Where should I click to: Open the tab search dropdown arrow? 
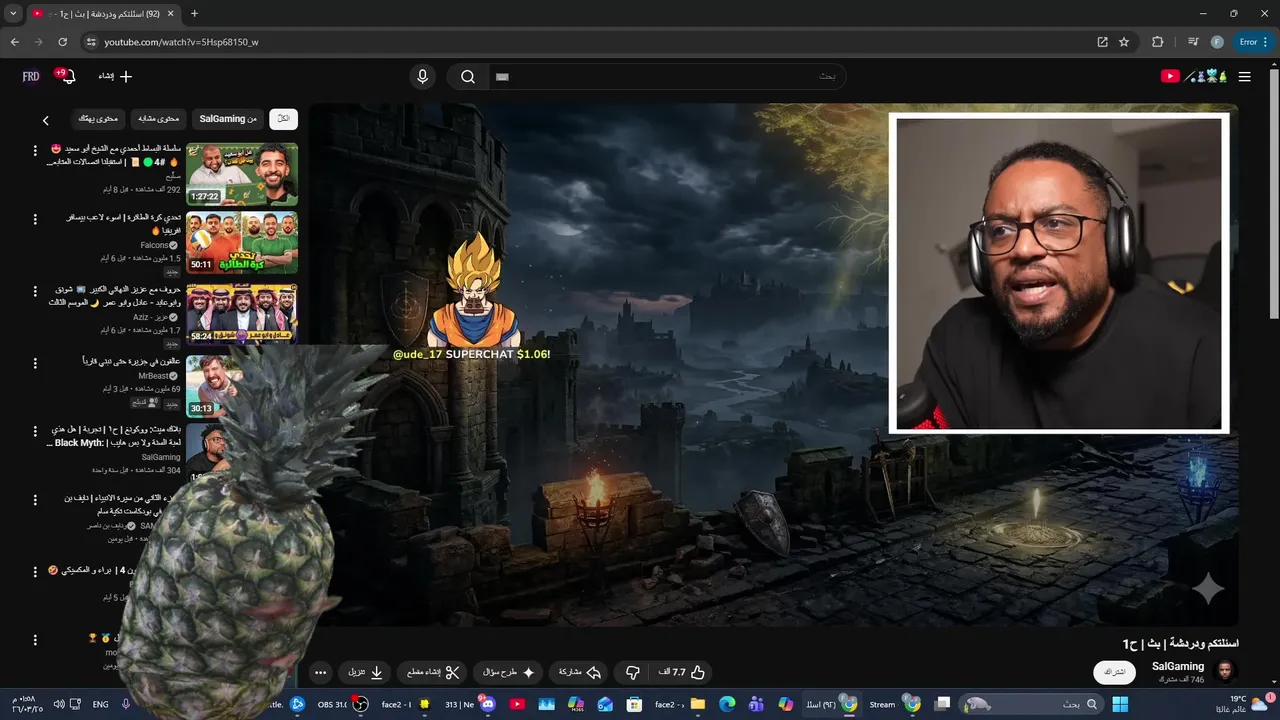point(13,13)
